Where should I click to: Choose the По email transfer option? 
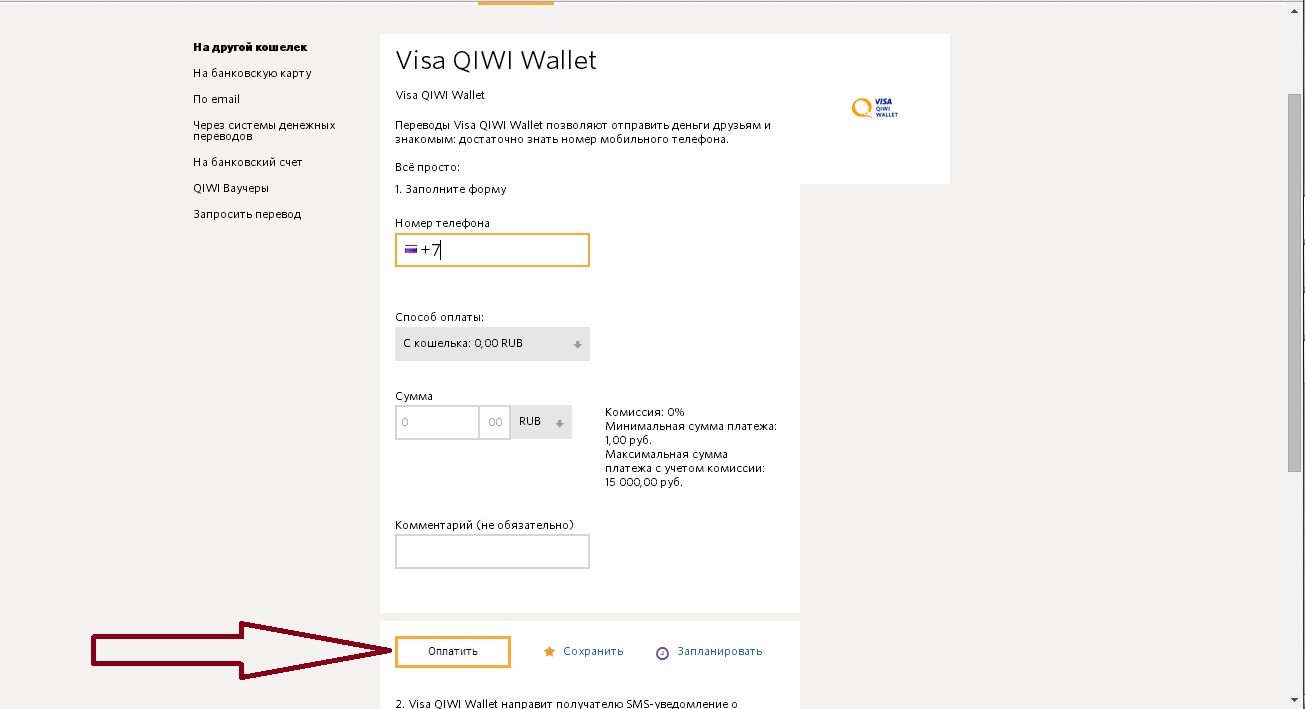tap(216, 99)
